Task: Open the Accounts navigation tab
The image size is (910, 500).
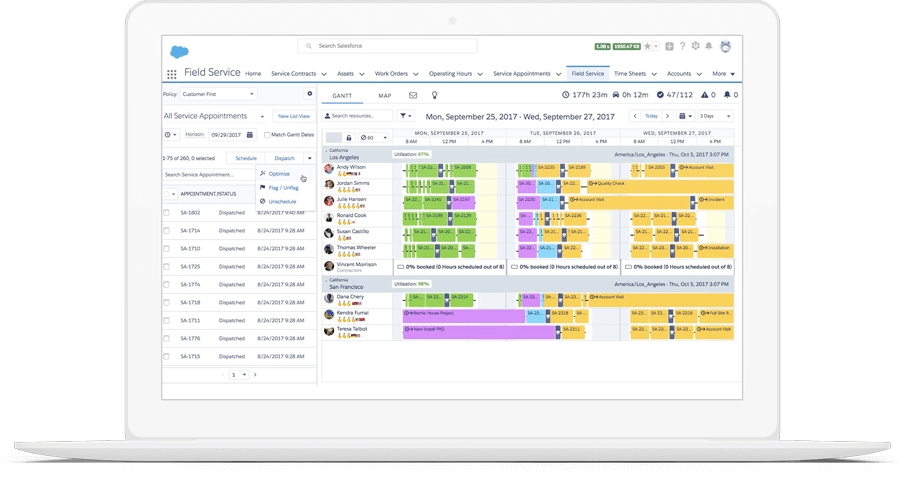Action: (x=679, y=74)
